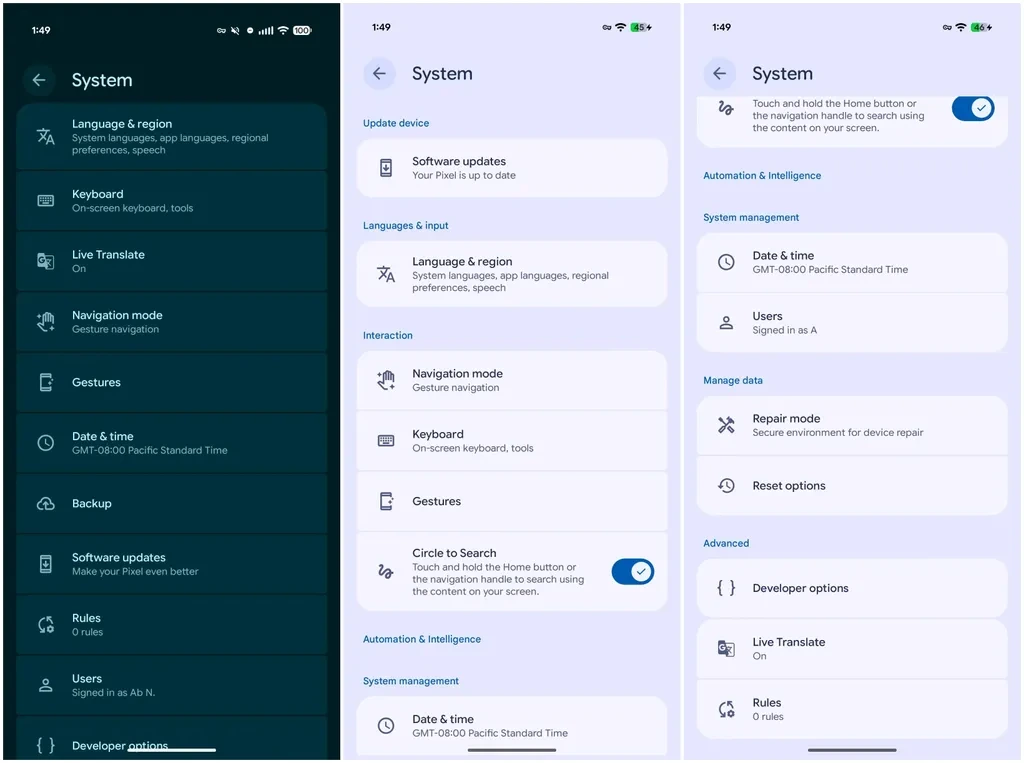Tap the Gestures phone icon in the Interaction section

coord(386,501)
